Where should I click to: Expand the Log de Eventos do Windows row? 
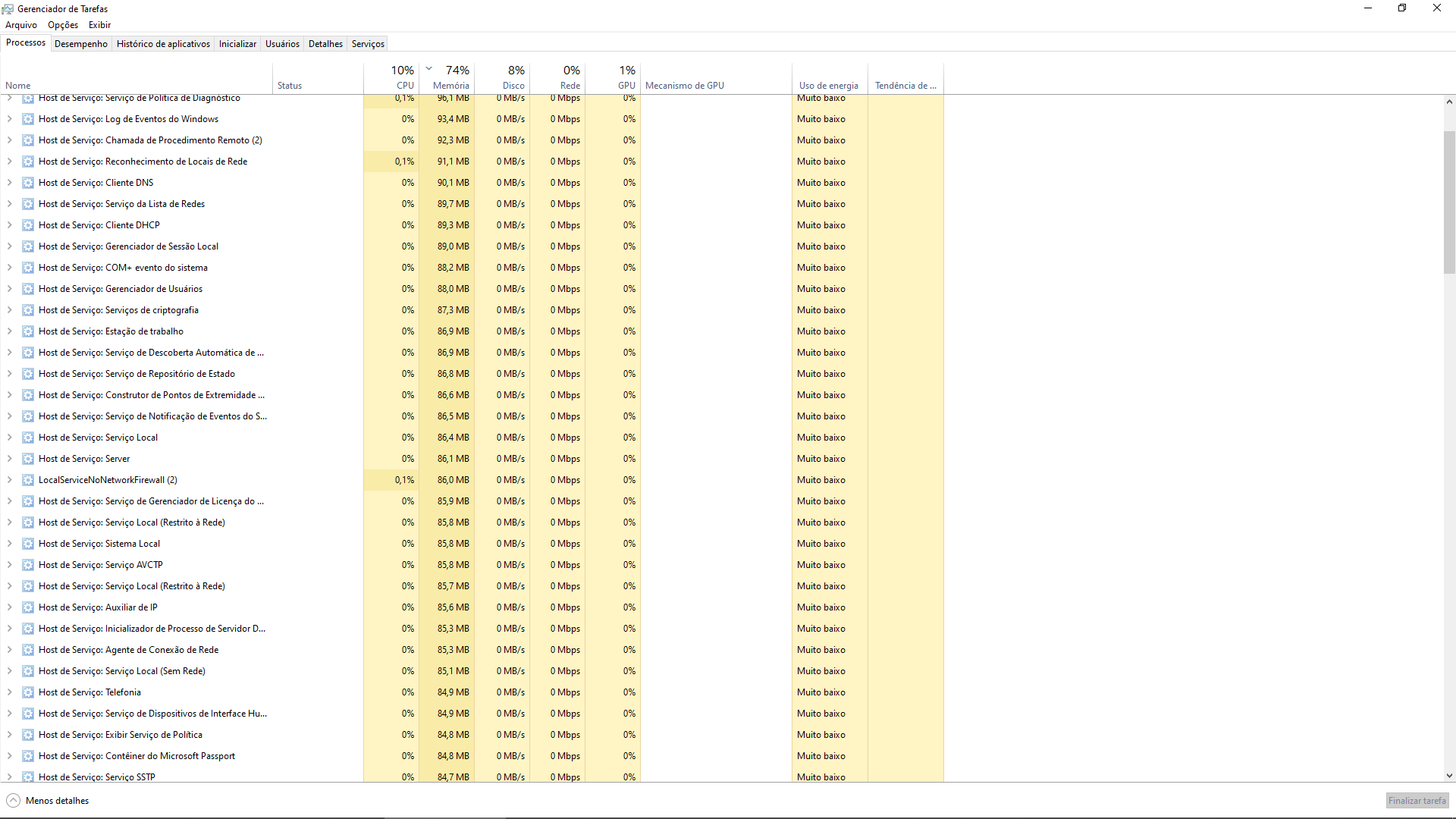10,119
